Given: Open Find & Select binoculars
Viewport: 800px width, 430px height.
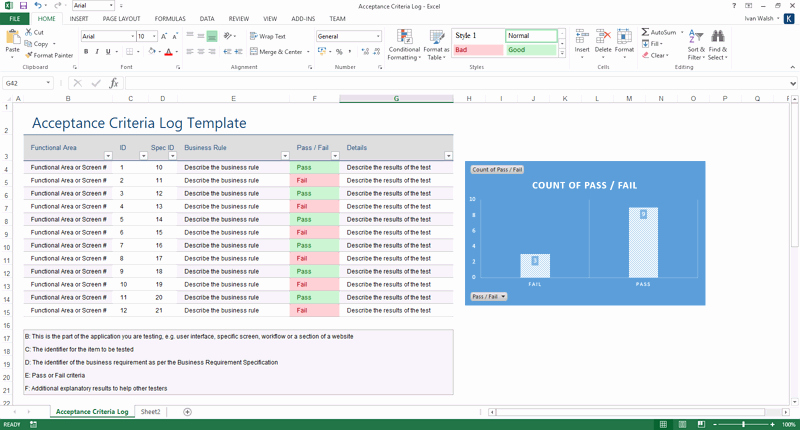Looking at the screenshot, I should 718,45.
